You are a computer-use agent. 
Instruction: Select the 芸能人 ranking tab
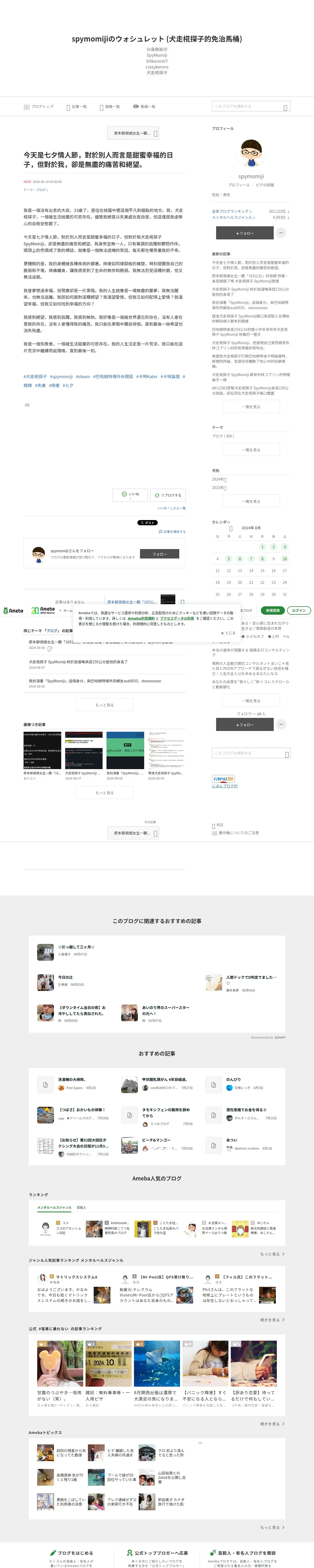tap(82, 1208)
